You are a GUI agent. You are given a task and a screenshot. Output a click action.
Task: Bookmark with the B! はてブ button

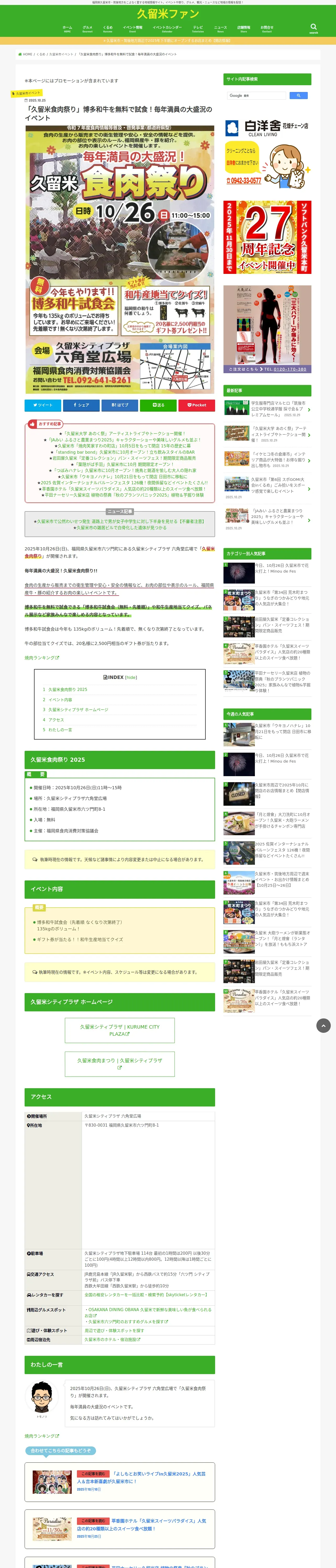coord(120,405)
